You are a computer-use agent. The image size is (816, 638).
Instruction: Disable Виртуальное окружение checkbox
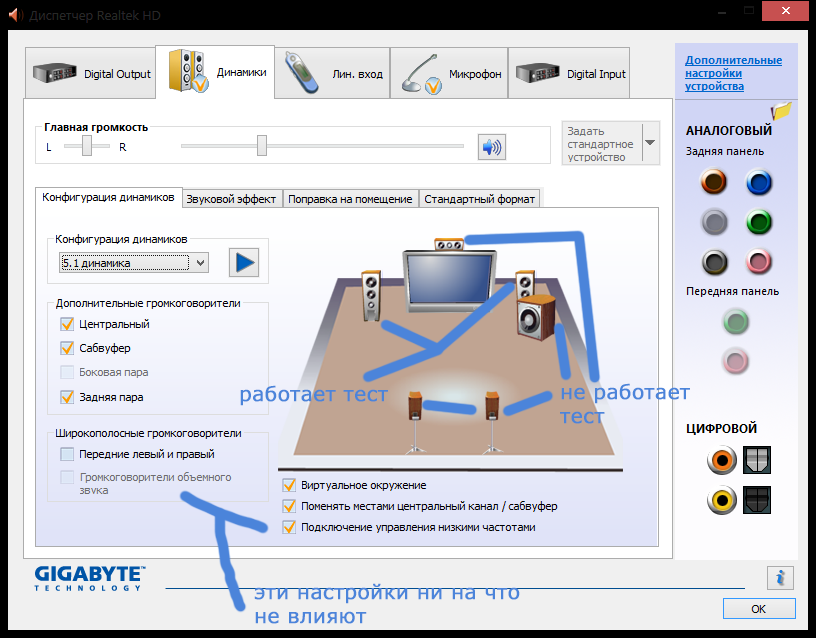coord(289,485)
